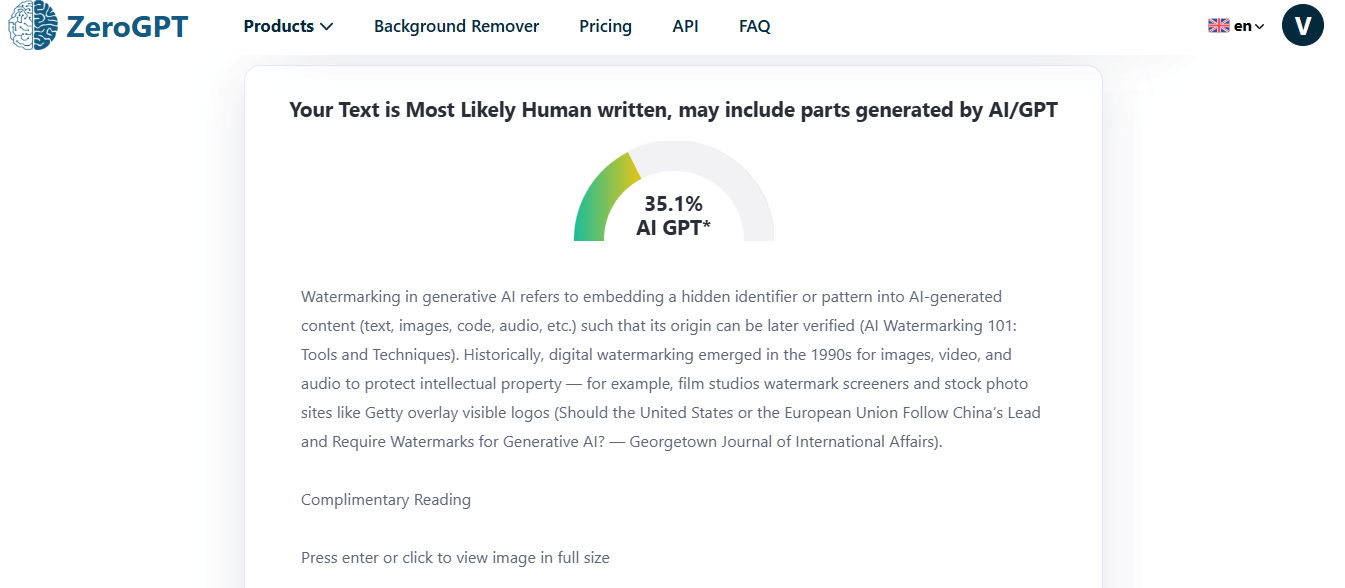Screen dimensions: 1345x588
Task: Click the ZeroGPT wordmark text
Action: [126, 27]
